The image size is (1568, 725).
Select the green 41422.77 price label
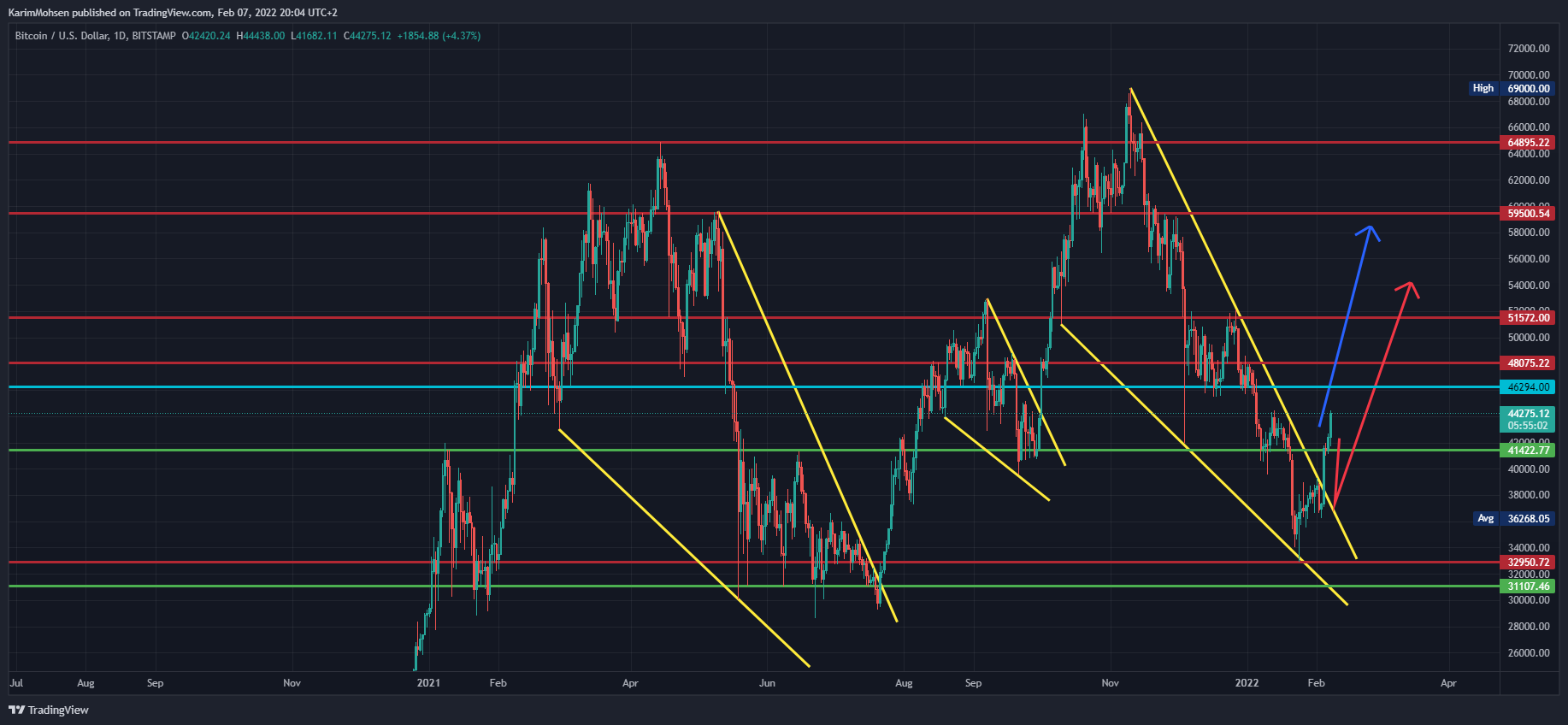click(x=1528, y=451)
